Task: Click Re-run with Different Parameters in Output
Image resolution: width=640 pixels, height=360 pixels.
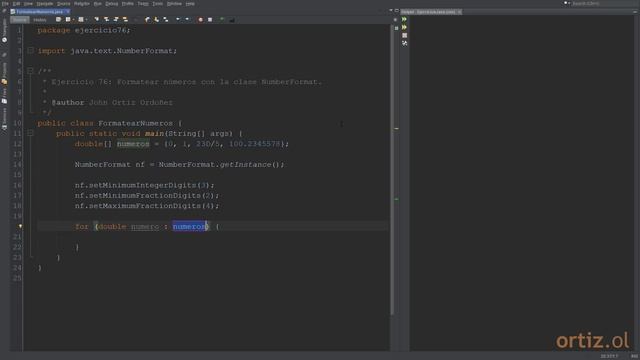Action: point(404,27)
